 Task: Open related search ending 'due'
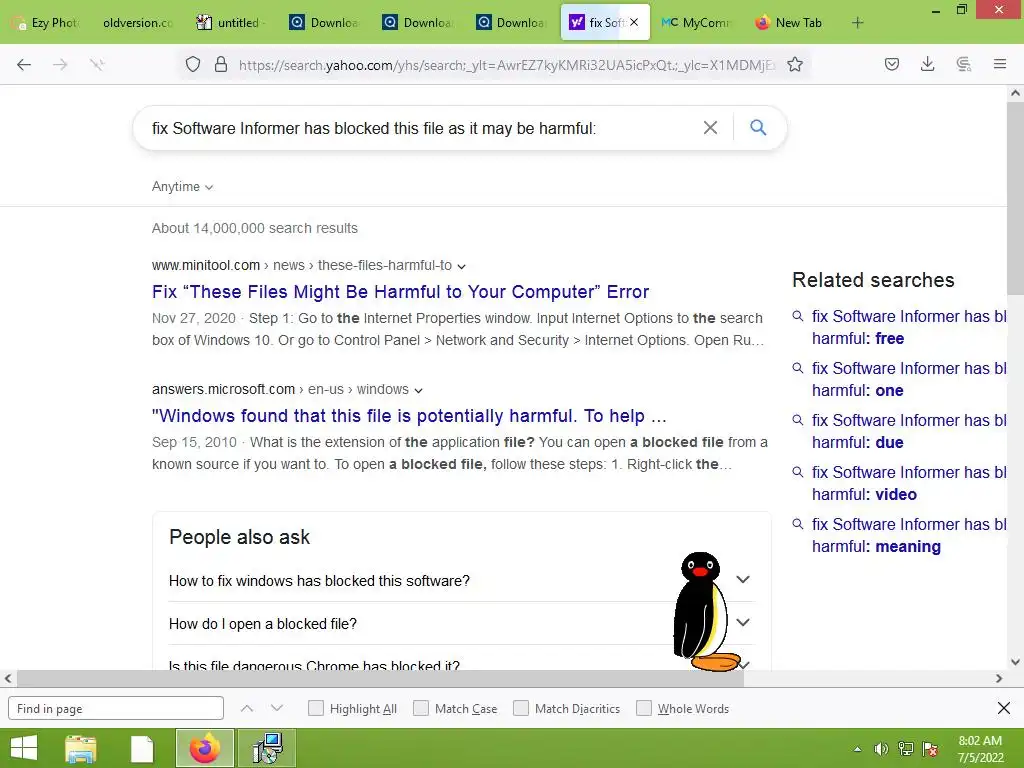coord(908,431)
